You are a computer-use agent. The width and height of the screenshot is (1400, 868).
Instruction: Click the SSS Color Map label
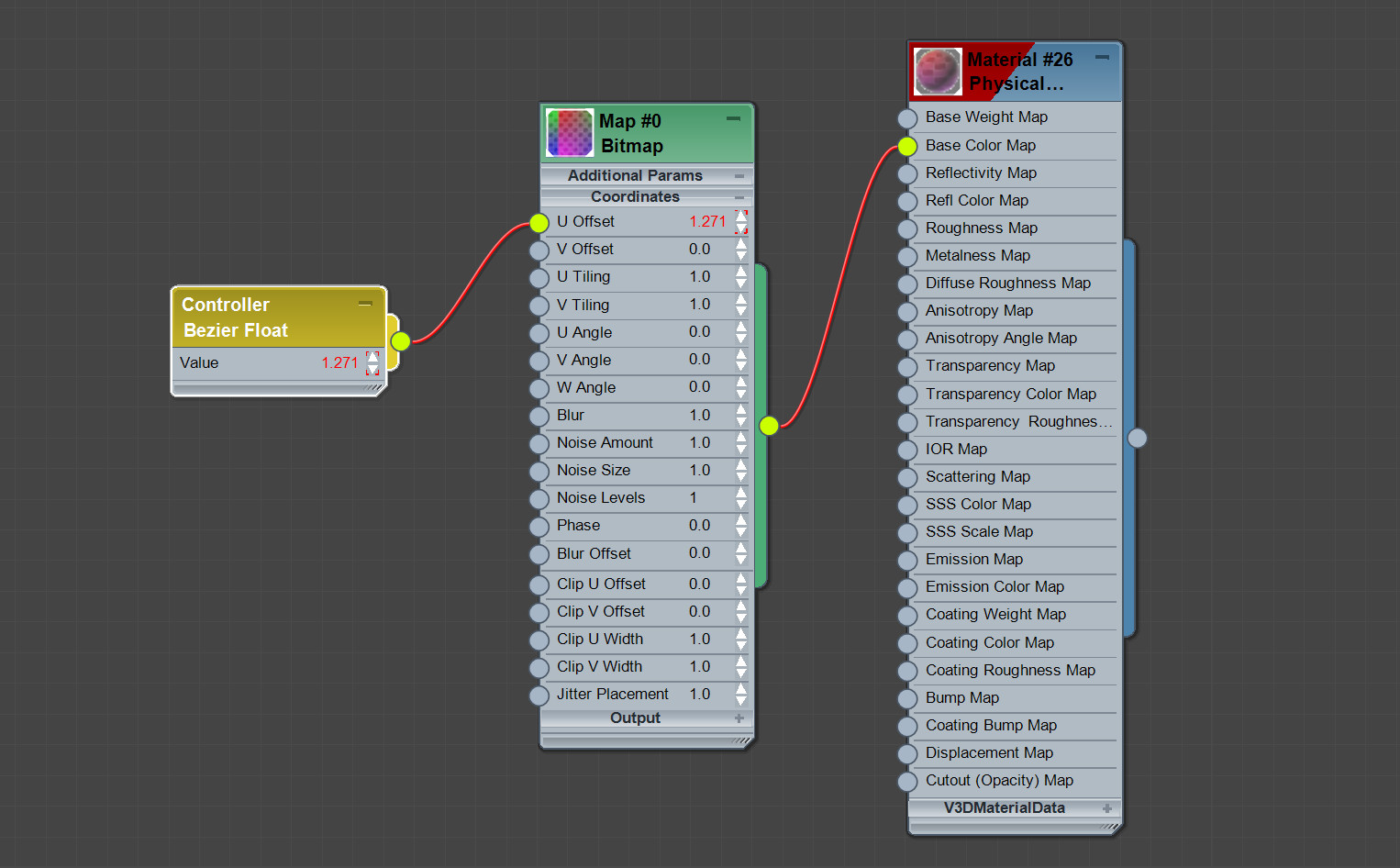click(978, 504)
